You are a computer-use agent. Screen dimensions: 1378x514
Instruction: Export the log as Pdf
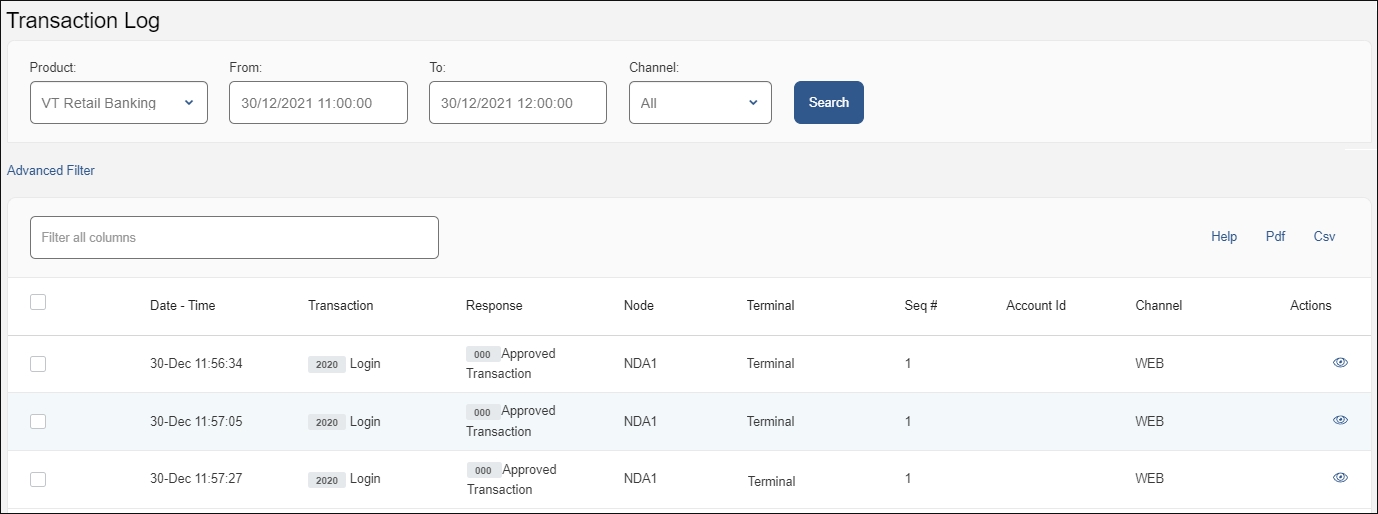tap(1275, 237)
